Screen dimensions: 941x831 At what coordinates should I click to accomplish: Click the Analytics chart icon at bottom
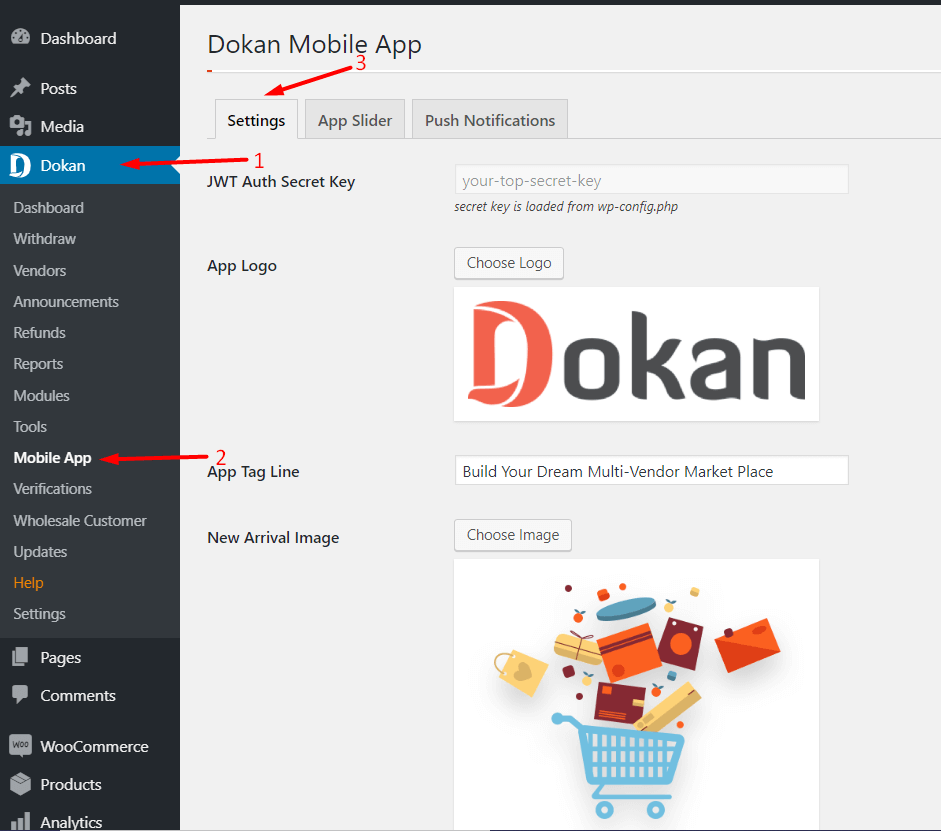coord(20,820)
